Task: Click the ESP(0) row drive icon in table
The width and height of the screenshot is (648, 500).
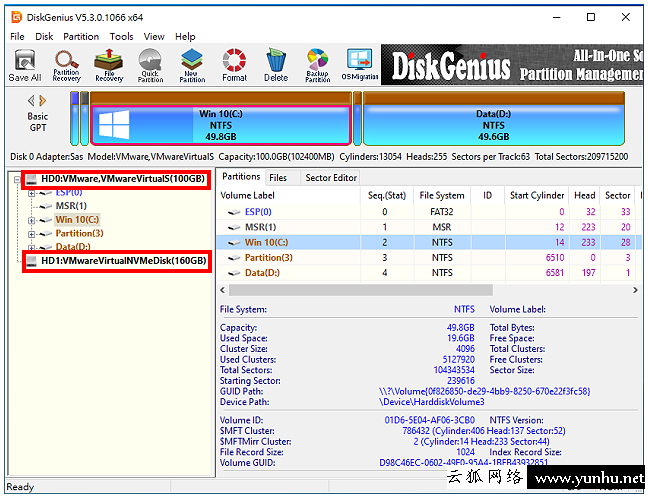Action: pyautogui.click(x=234, y=212)
